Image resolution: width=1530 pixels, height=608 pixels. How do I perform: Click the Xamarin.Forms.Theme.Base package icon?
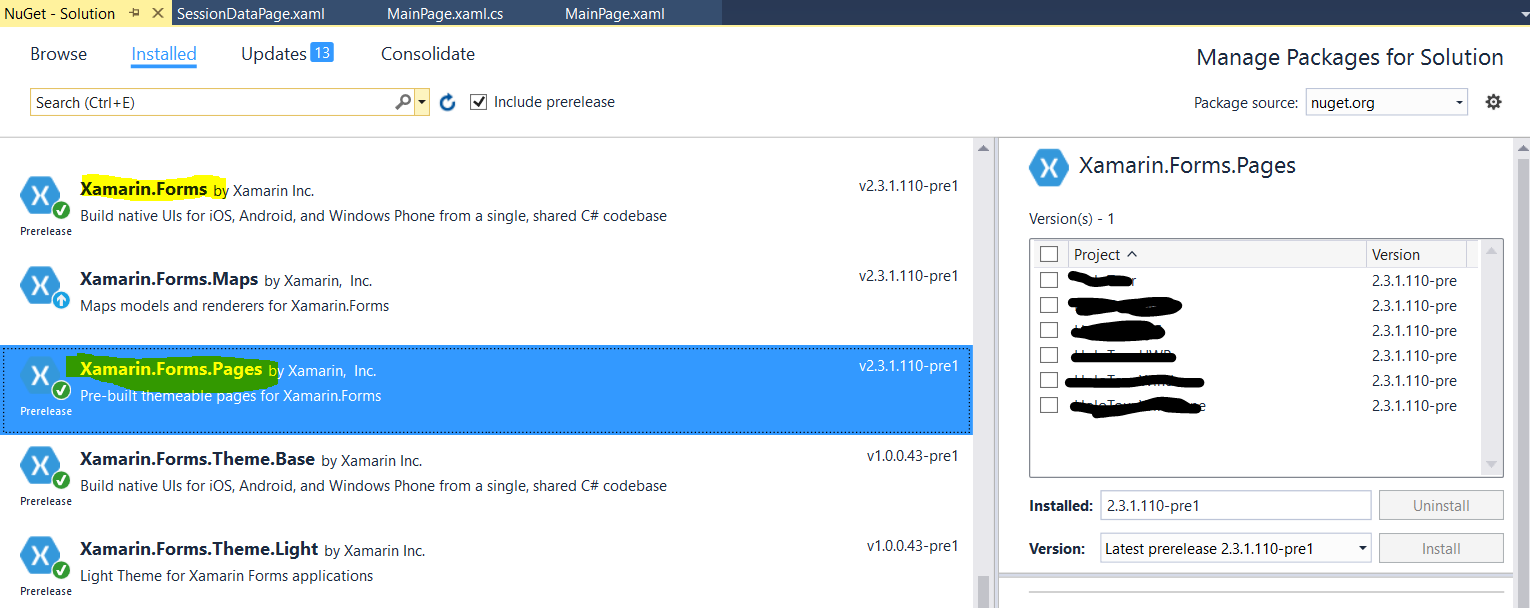(40, 465)
